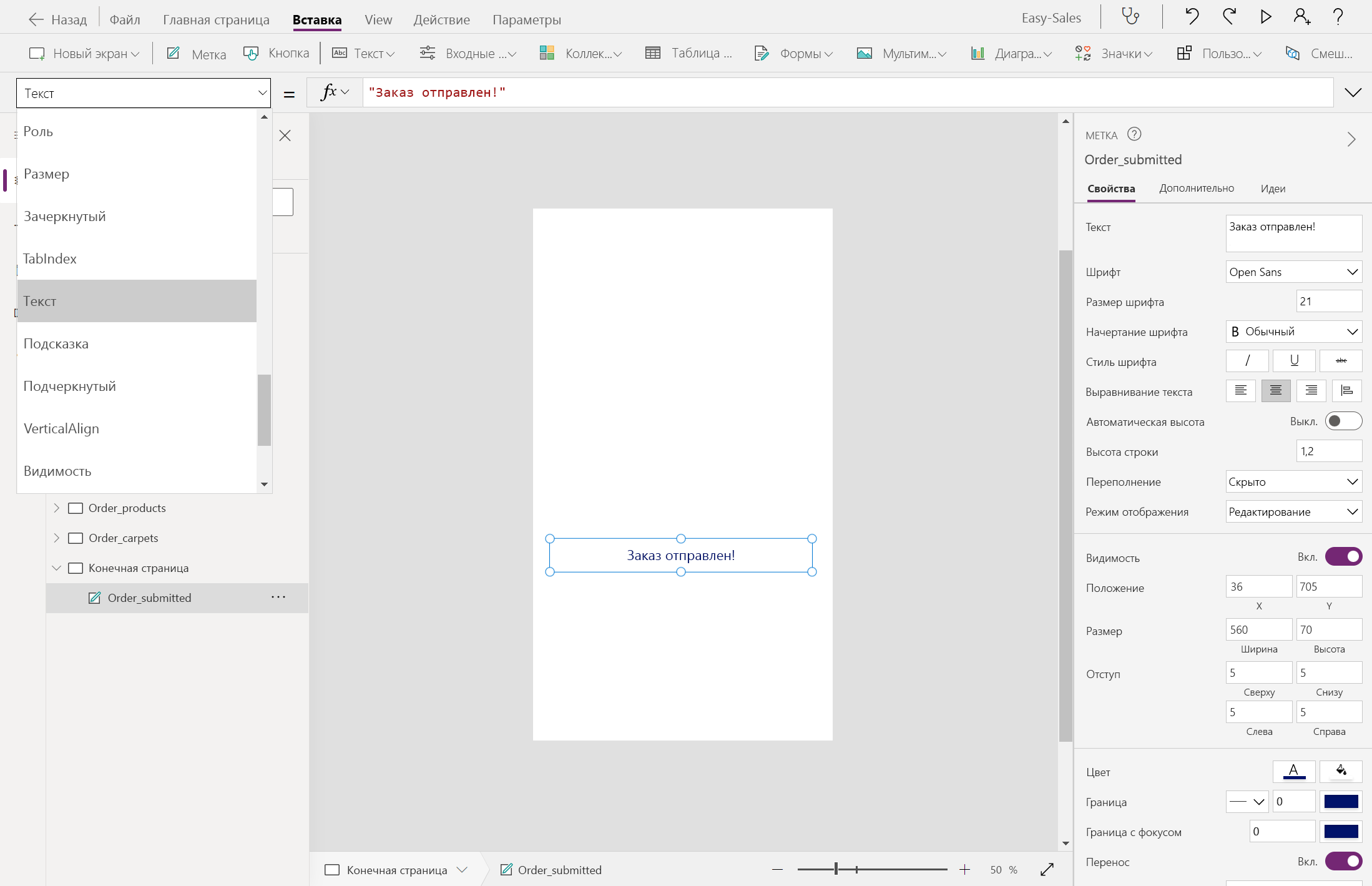
Task: Switch to the Дополнительно tab
Action: pyautogui.click(x=1196, y=189)
